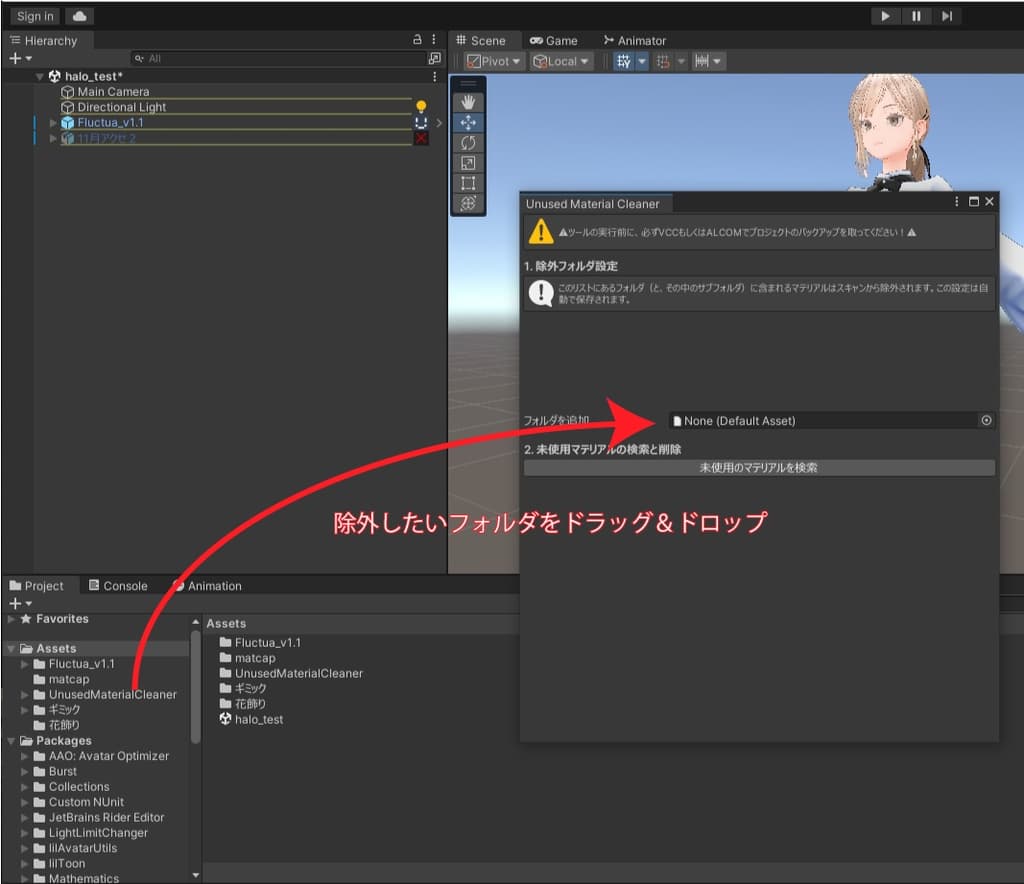Select the Rotate tool
This screenshot has height=884, width=1024.
click(x=468, y=143)
